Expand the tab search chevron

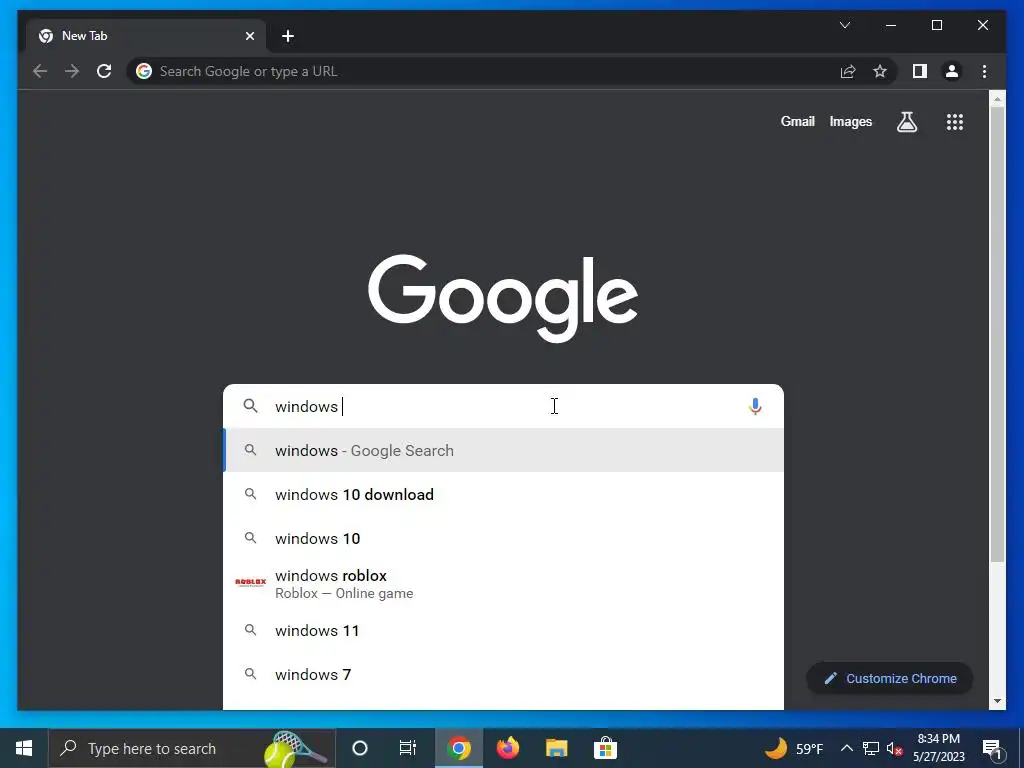click(844, 25)
